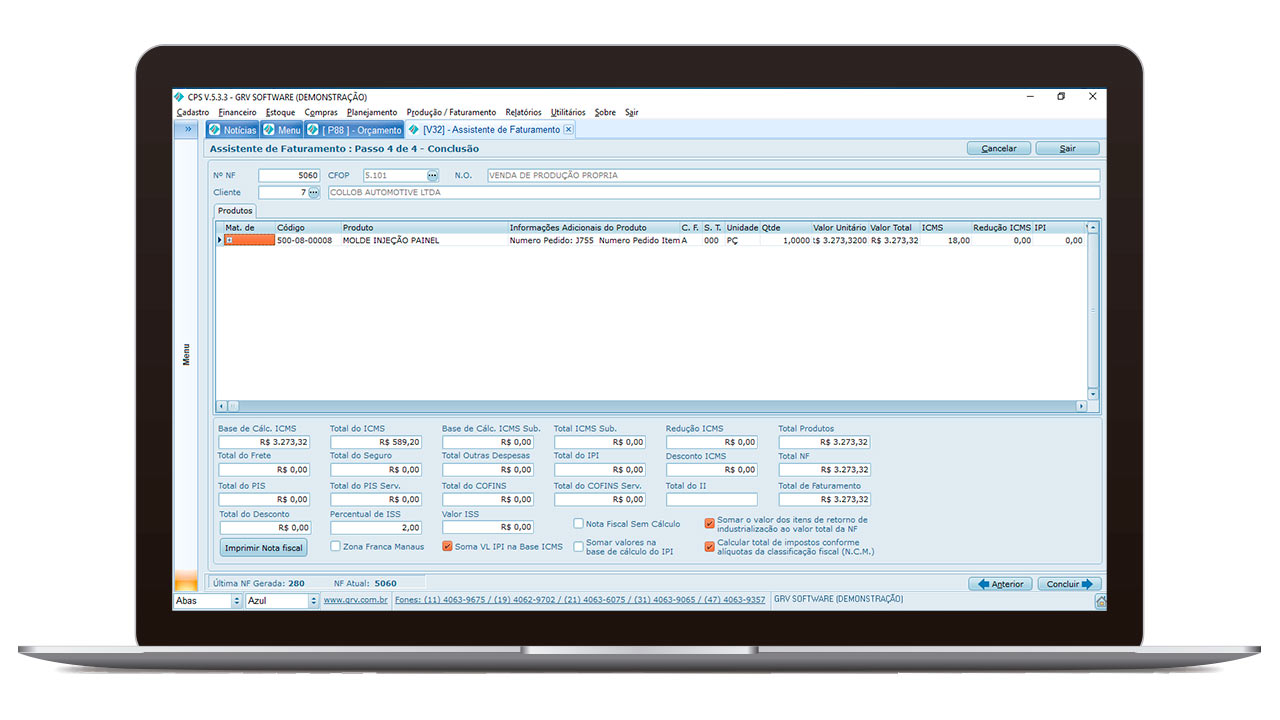1280x720 pixels.
Task: Open the Estoque menu
Action: 280,113
